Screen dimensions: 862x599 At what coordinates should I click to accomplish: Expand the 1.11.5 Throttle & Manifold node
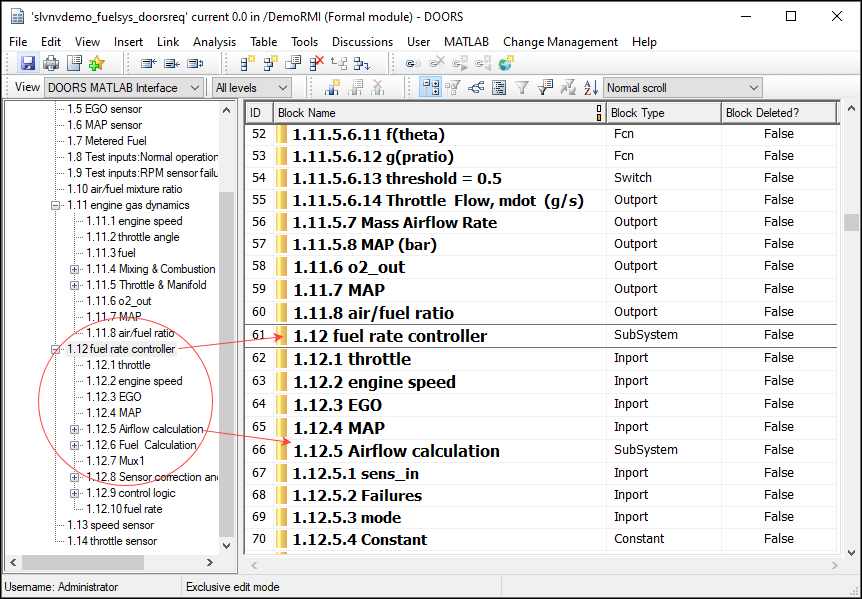(x=74, y=286)
